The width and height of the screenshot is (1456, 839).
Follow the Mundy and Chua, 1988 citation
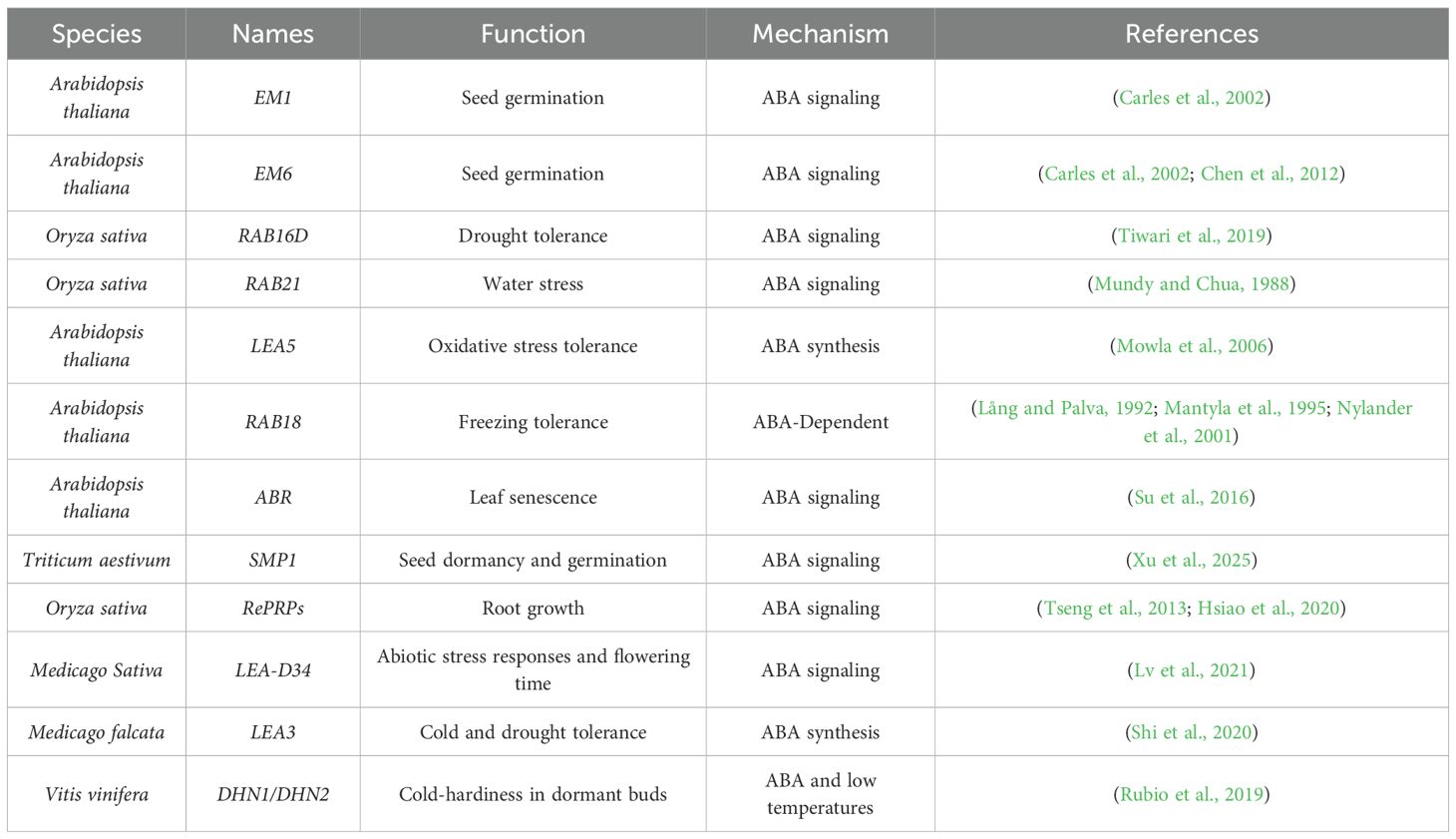tap(1191, 284)
